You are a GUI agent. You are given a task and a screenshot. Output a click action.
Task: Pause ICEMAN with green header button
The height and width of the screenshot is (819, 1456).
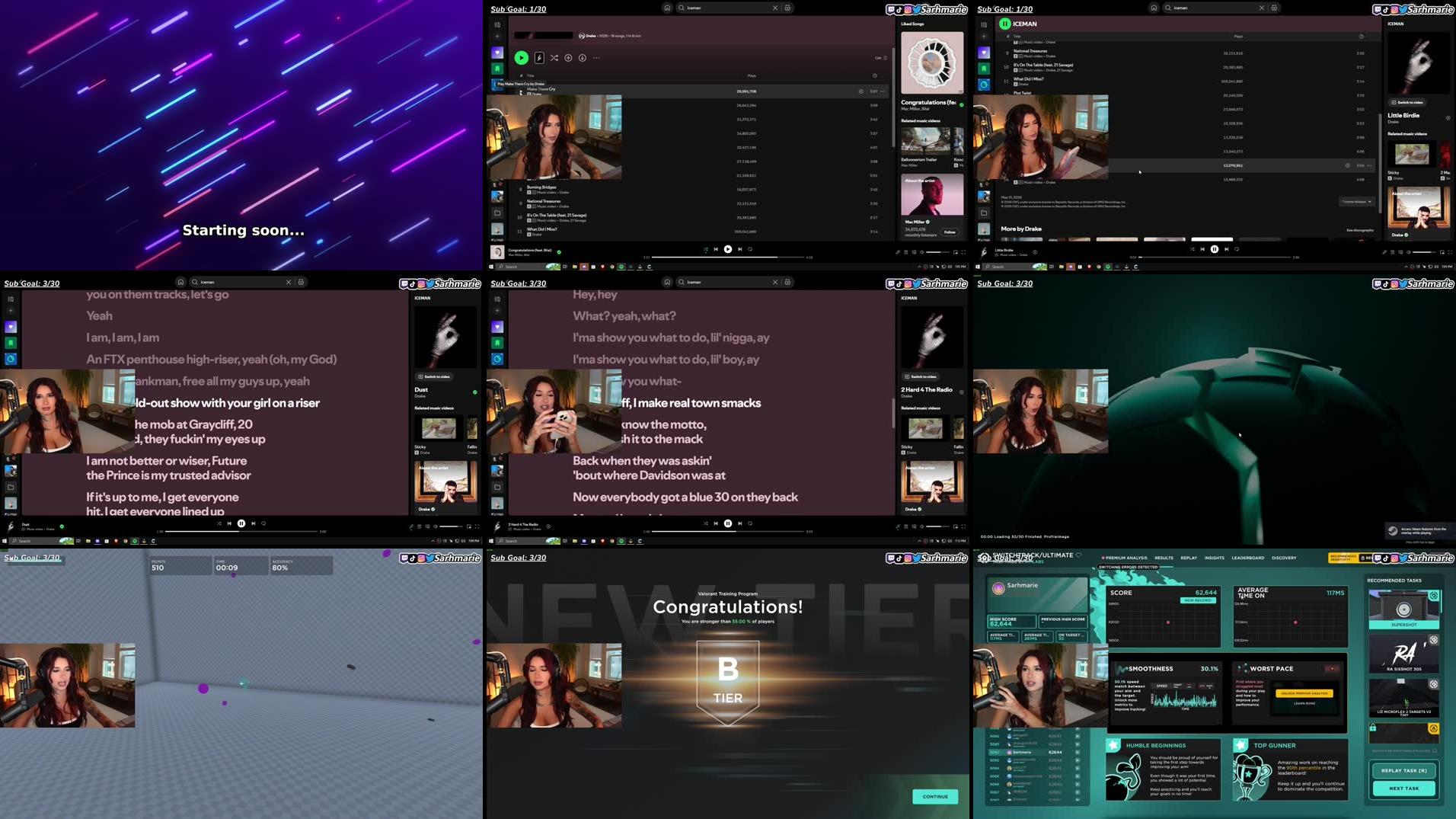pyautogui.click(x=1004, y=24)
